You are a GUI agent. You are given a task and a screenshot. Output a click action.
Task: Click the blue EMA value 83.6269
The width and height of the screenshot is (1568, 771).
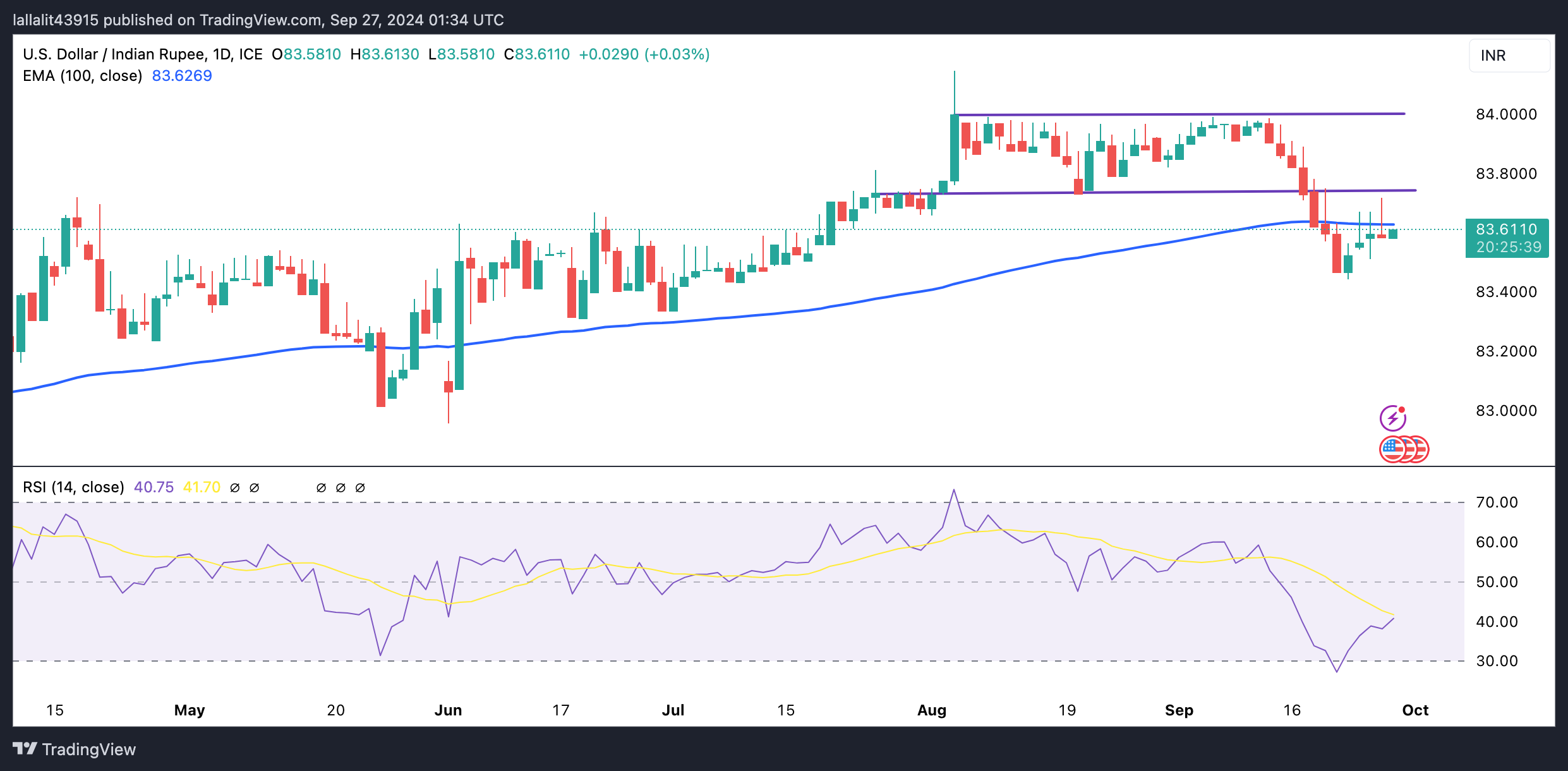182,76
